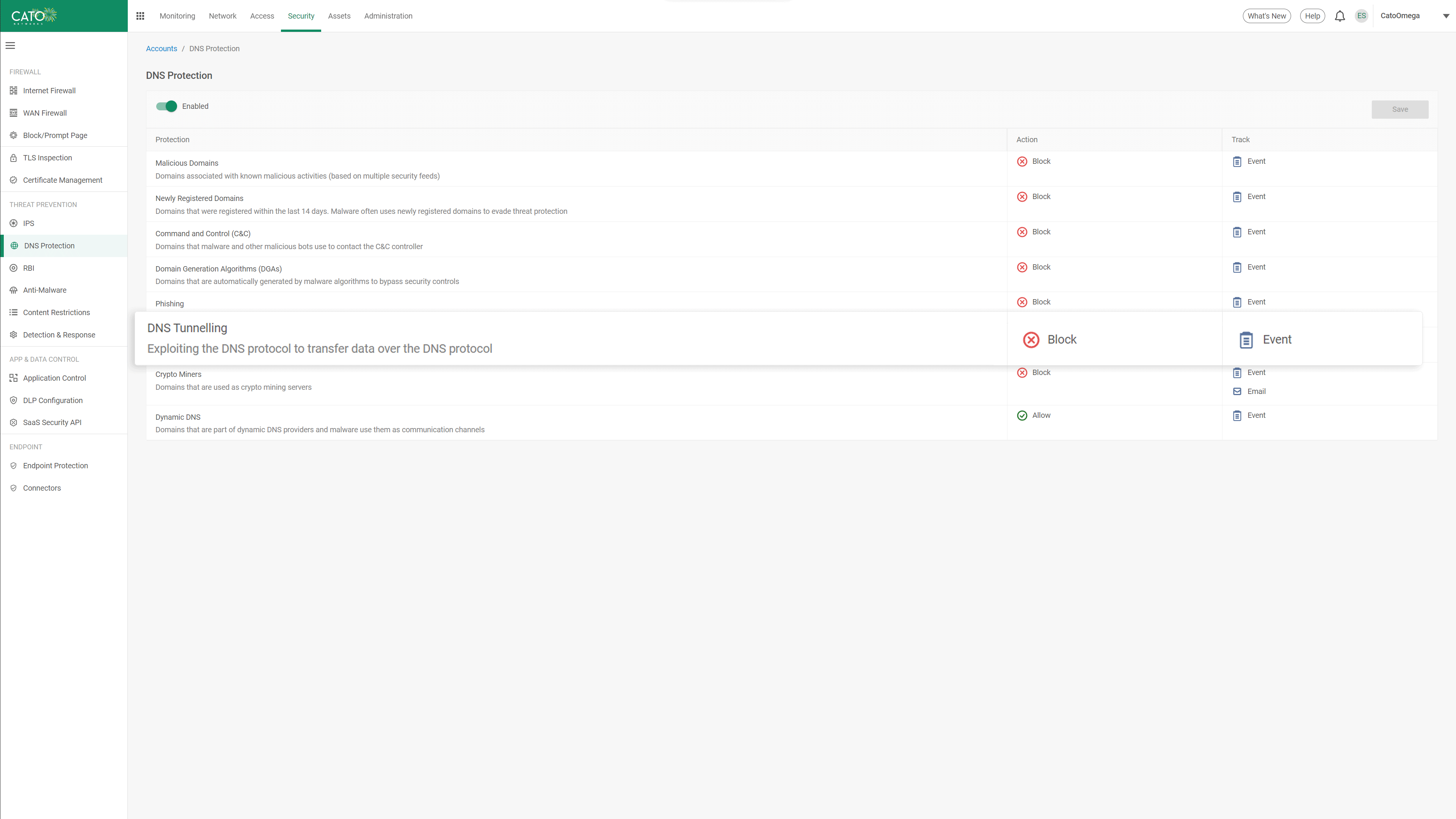Open Event track option for Command and Control

click(x=1256, y=232)
